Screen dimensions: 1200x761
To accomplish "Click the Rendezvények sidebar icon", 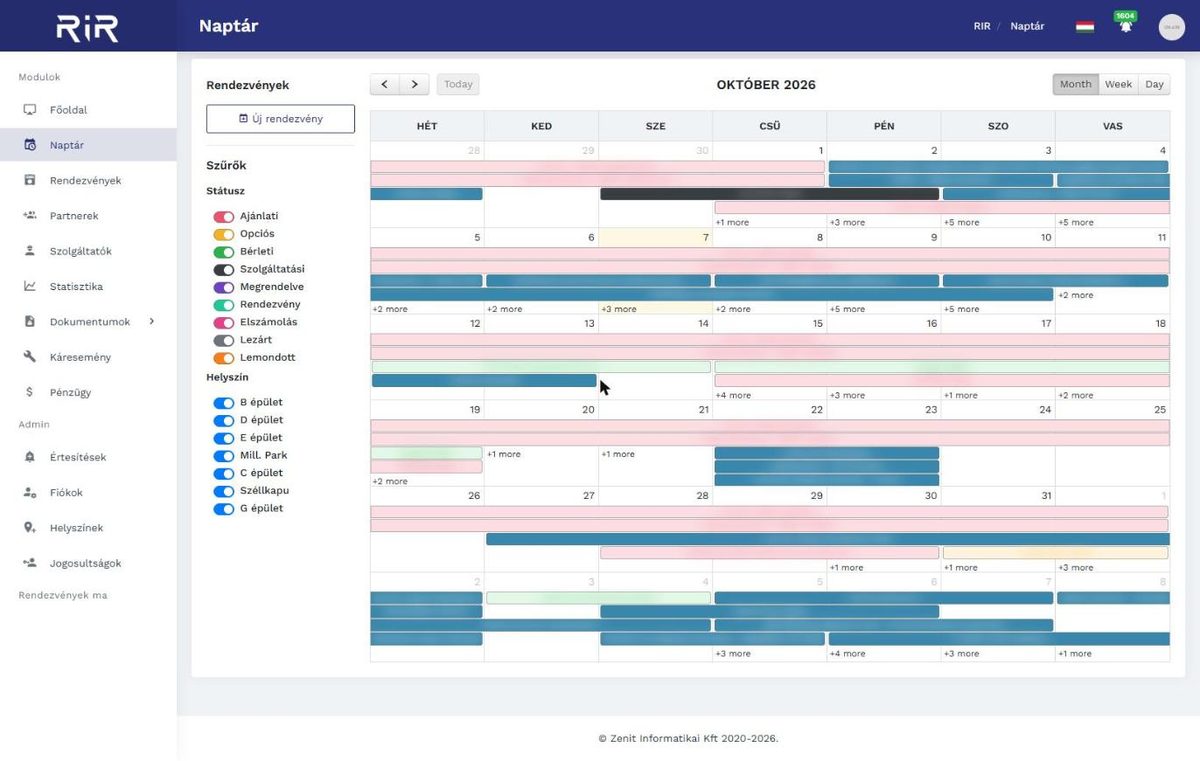I will click(x=30, y=180).
